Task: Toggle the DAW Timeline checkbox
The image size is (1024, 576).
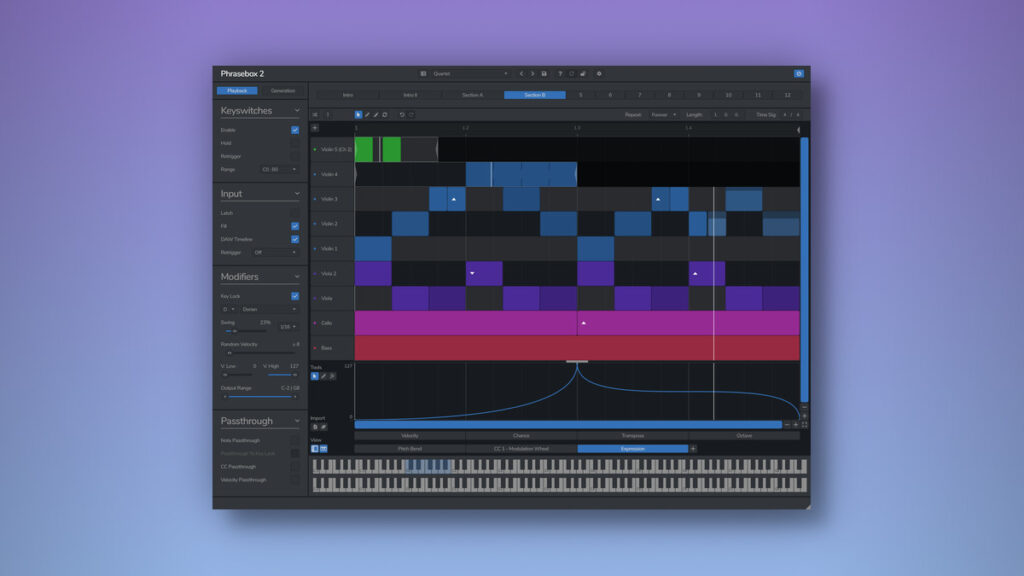Action: [295, 240]
